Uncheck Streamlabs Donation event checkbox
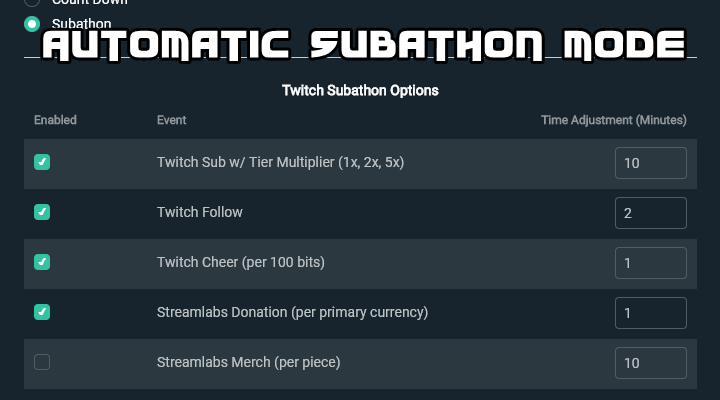Viewport: 720px width, 400px height. point(42,312)
